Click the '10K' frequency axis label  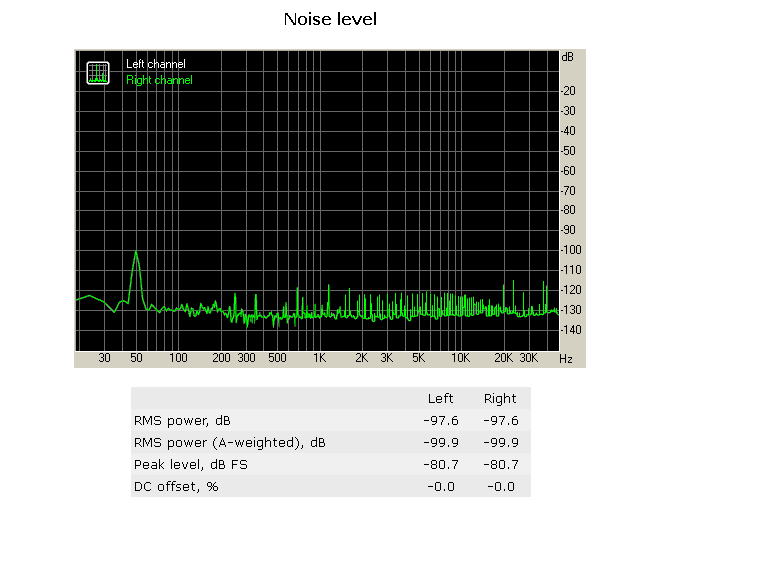pyautogui.click(x=460, y=358)
